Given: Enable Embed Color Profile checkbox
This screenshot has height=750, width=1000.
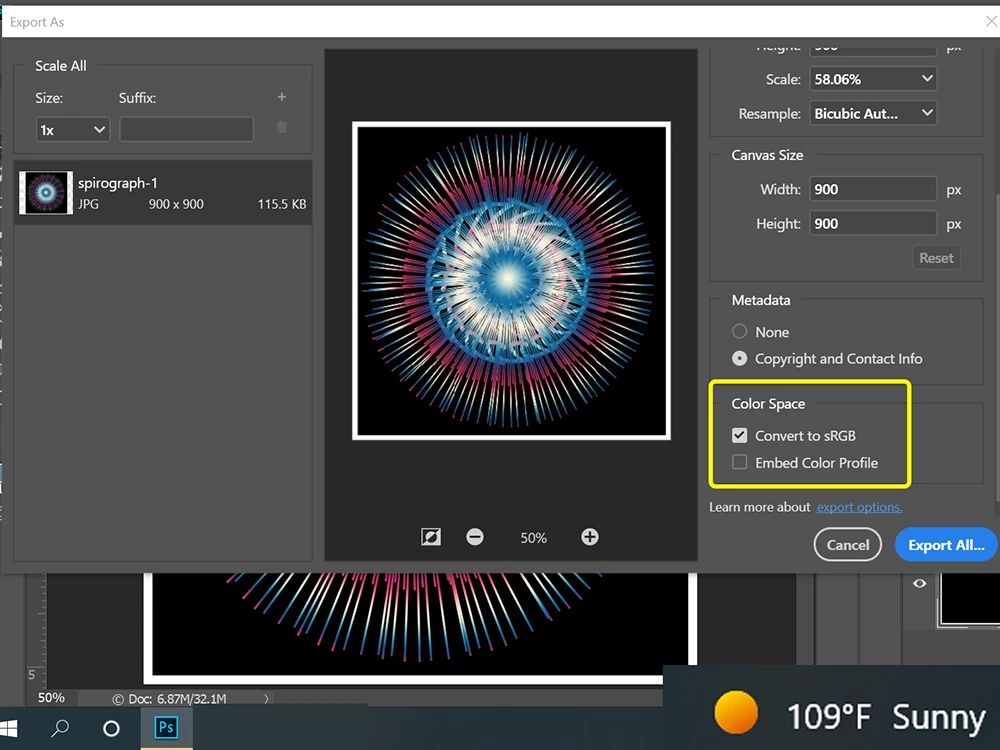Looking at the screenshot, I should [739, 462].
